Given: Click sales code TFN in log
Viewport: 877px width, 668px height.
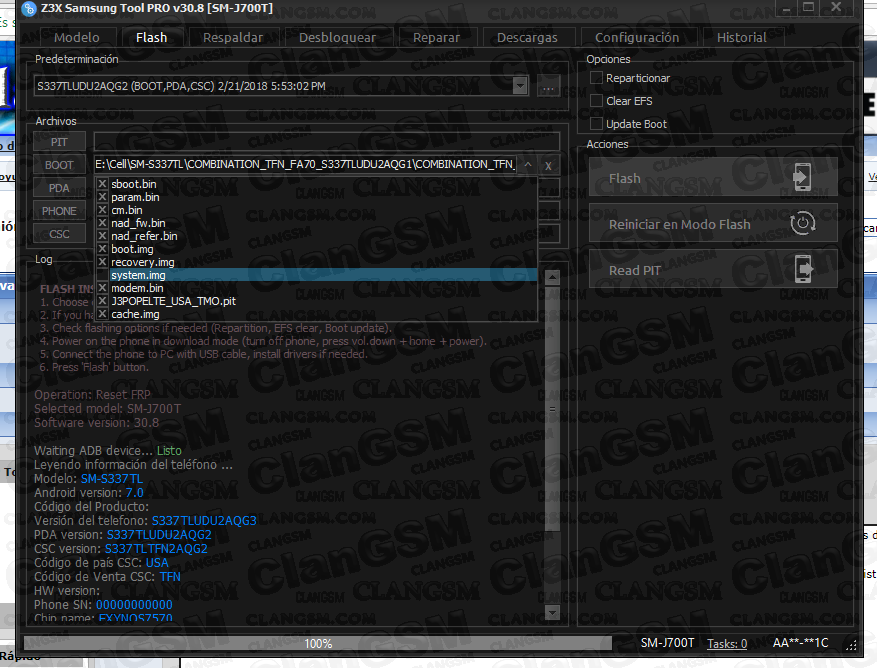Looking at the screenshot, I should [170, 577].
